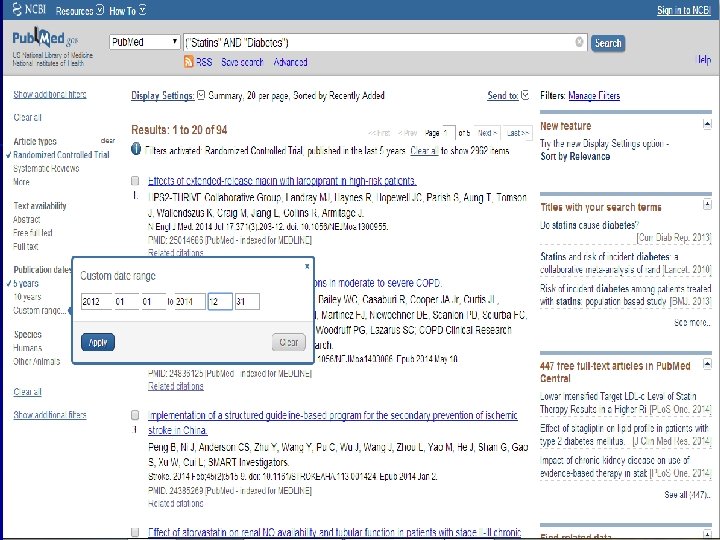The height and width of the screenshot is (540, 720).
Task: Select the Systematic Reviews filter
Action: [46, 169]
